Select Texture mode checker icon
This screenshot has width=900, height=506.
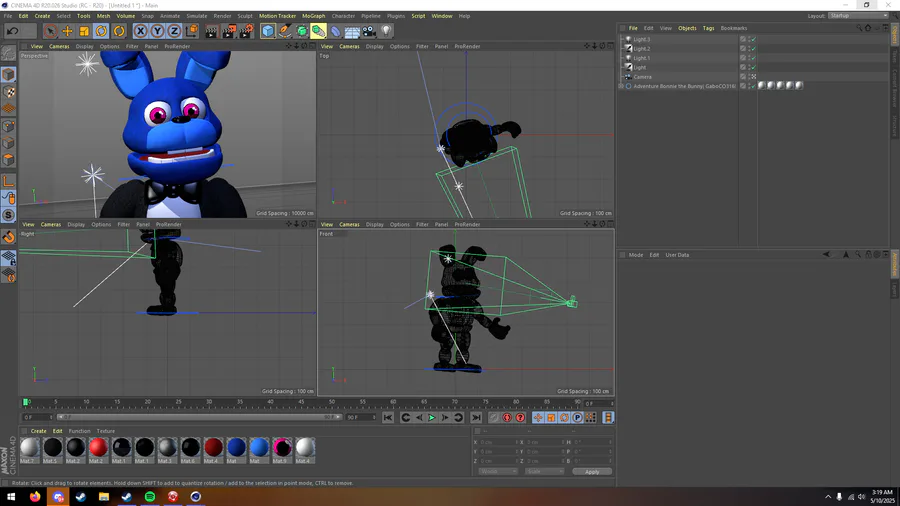[9, 92]
